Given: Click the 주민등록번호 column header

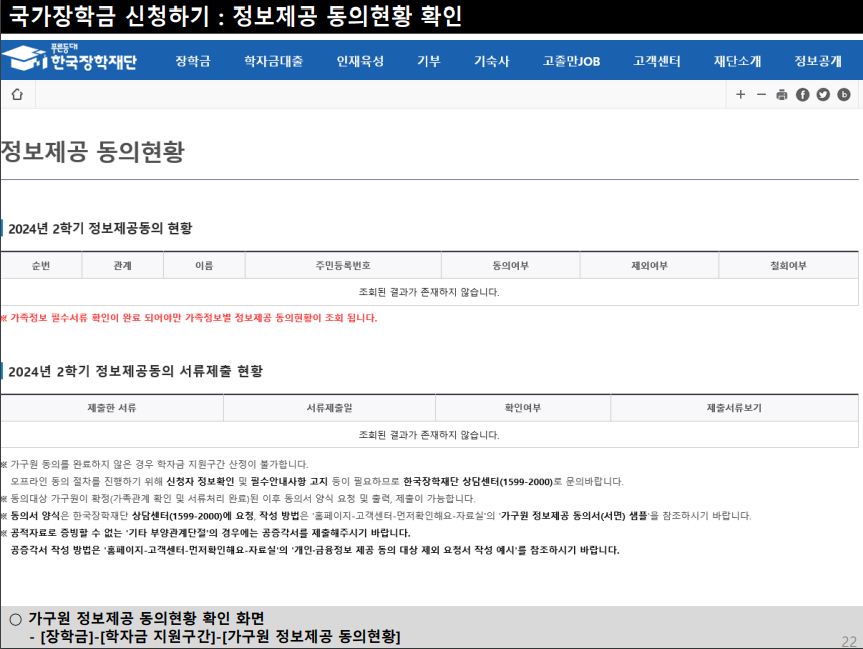Looking at the screenshot, I should point(343,265).
